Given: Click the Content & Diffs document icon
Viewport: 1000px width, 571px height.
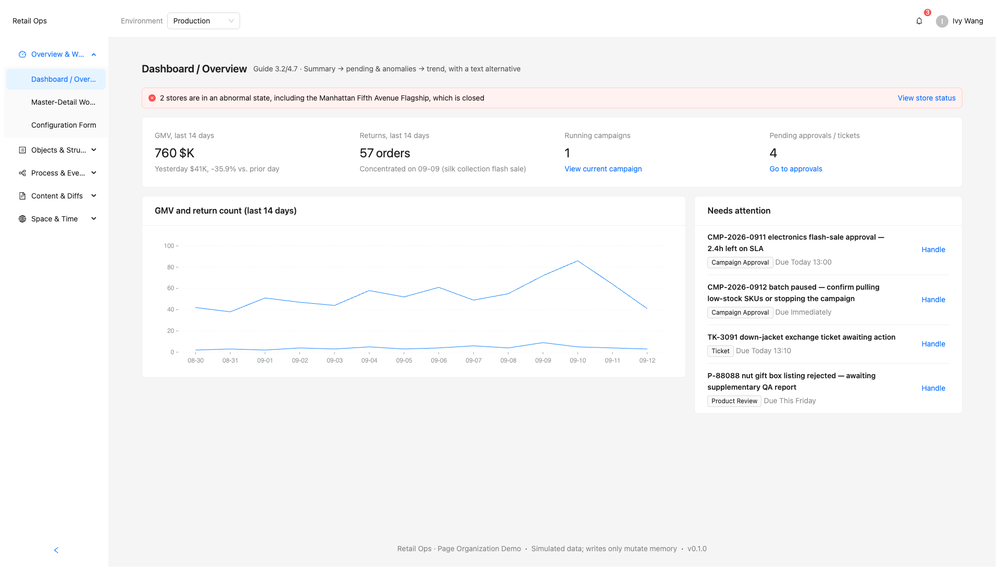Looking at the screenshot, I should pos(22,196).
